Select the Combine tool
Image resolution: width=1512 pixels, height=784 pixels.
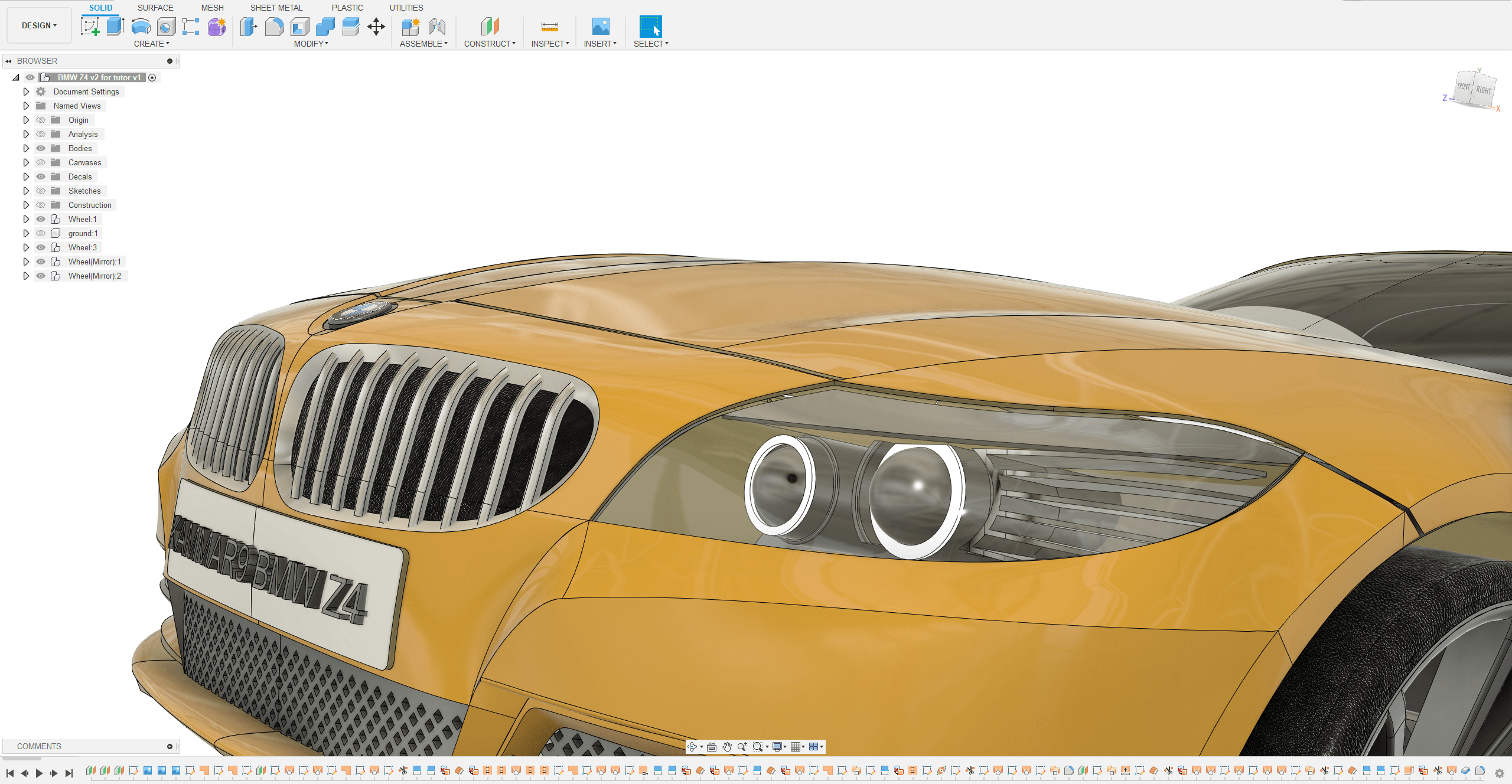click(325, 27)
